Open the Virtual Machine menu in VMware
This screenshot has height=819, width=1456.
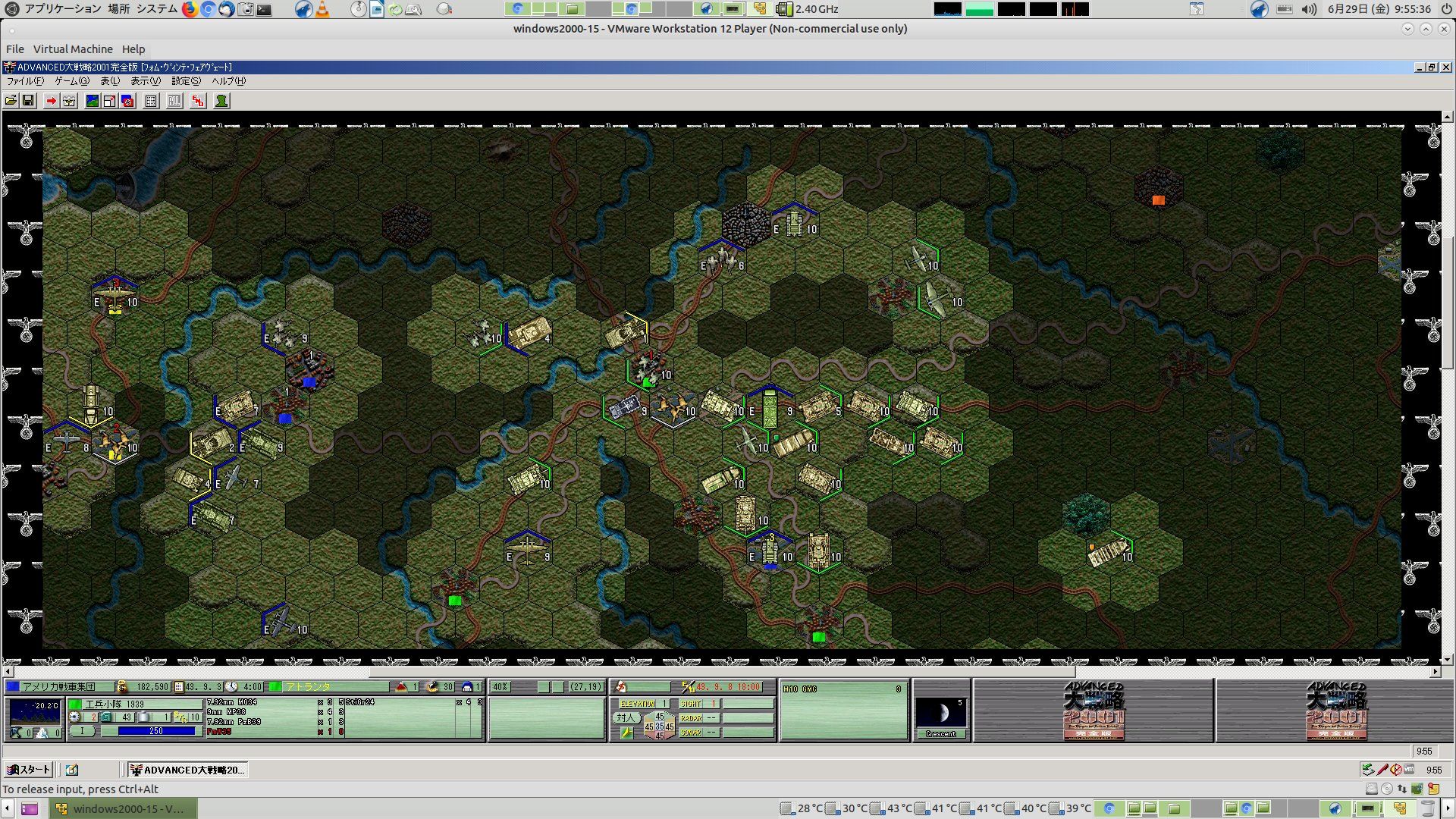tap(73, 49)
